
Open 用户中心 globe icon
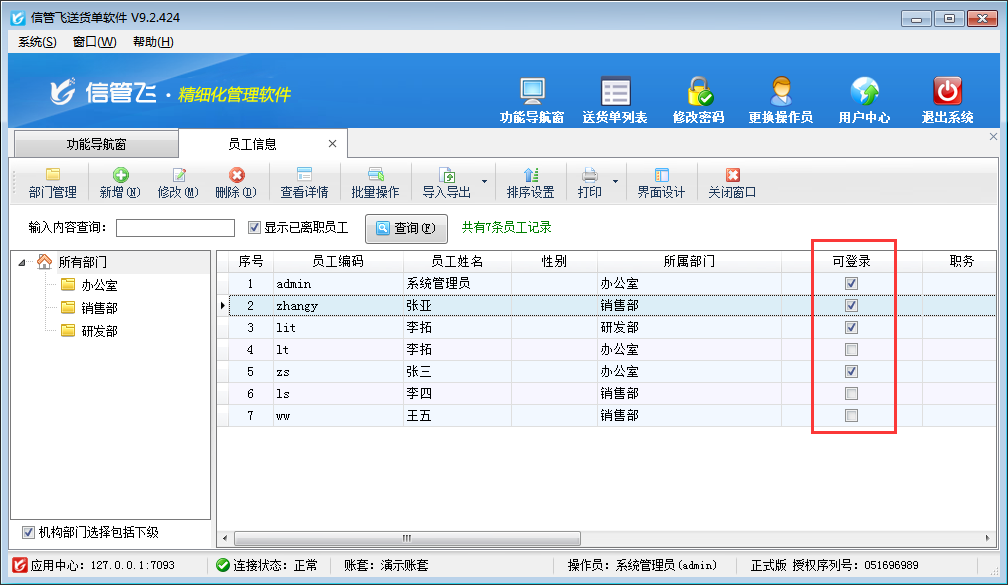(864, 92)
